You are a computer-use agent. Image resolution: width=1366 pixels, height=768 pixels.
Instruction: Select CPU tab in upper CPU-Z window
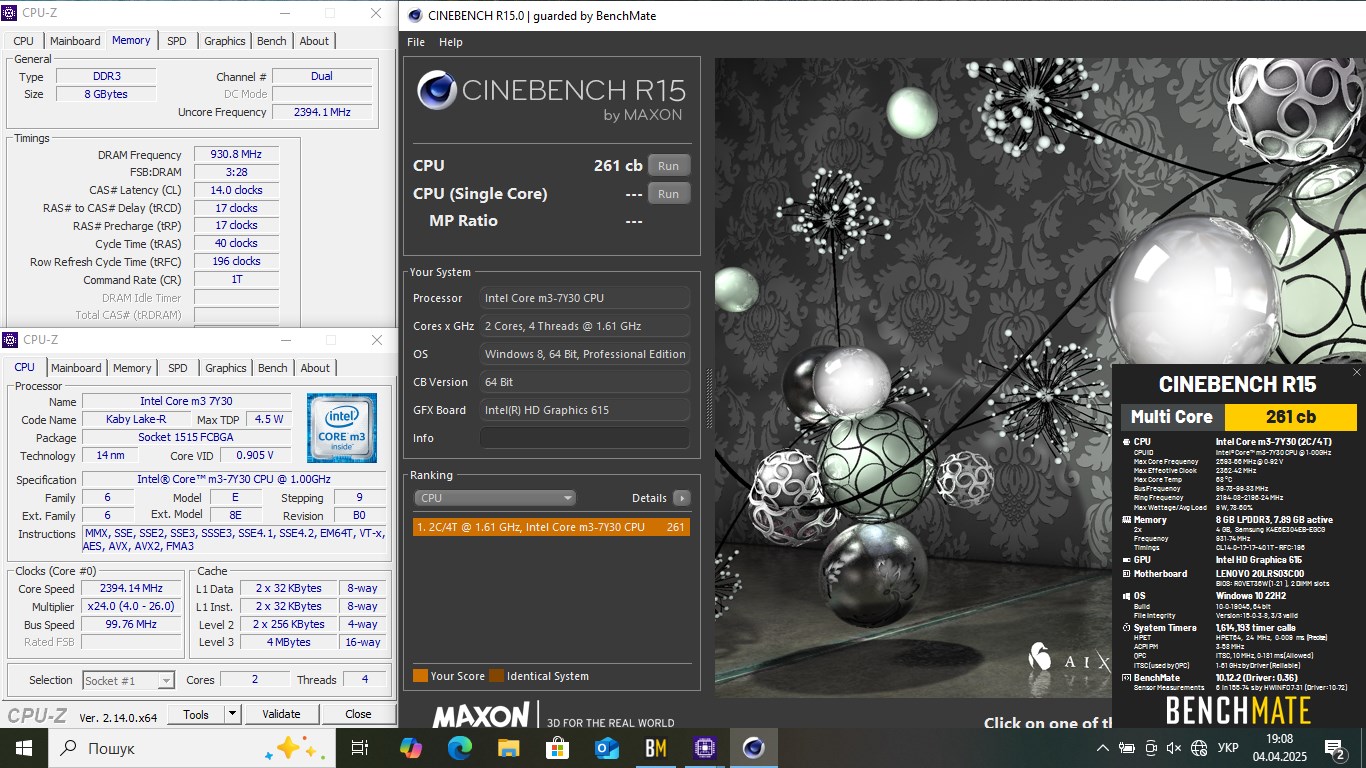coord(24,41)
